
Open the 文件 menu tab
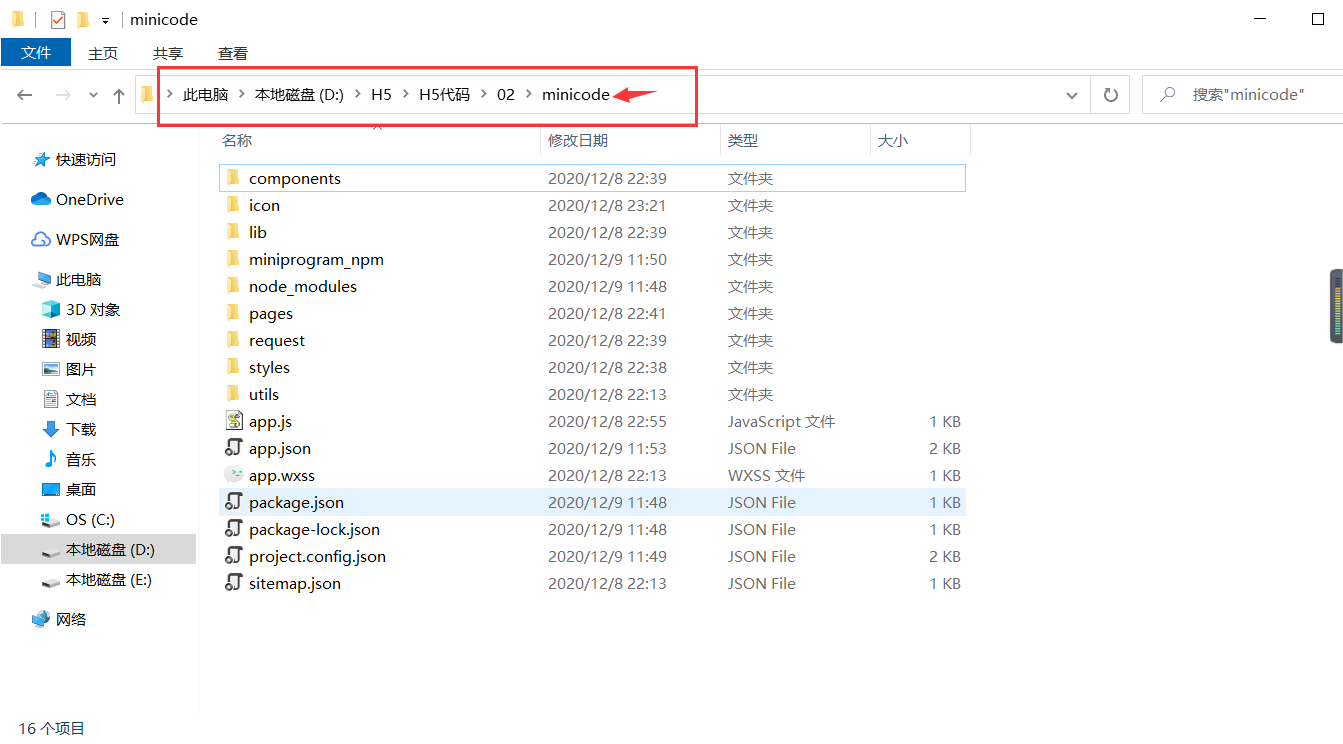coord(36,52)
